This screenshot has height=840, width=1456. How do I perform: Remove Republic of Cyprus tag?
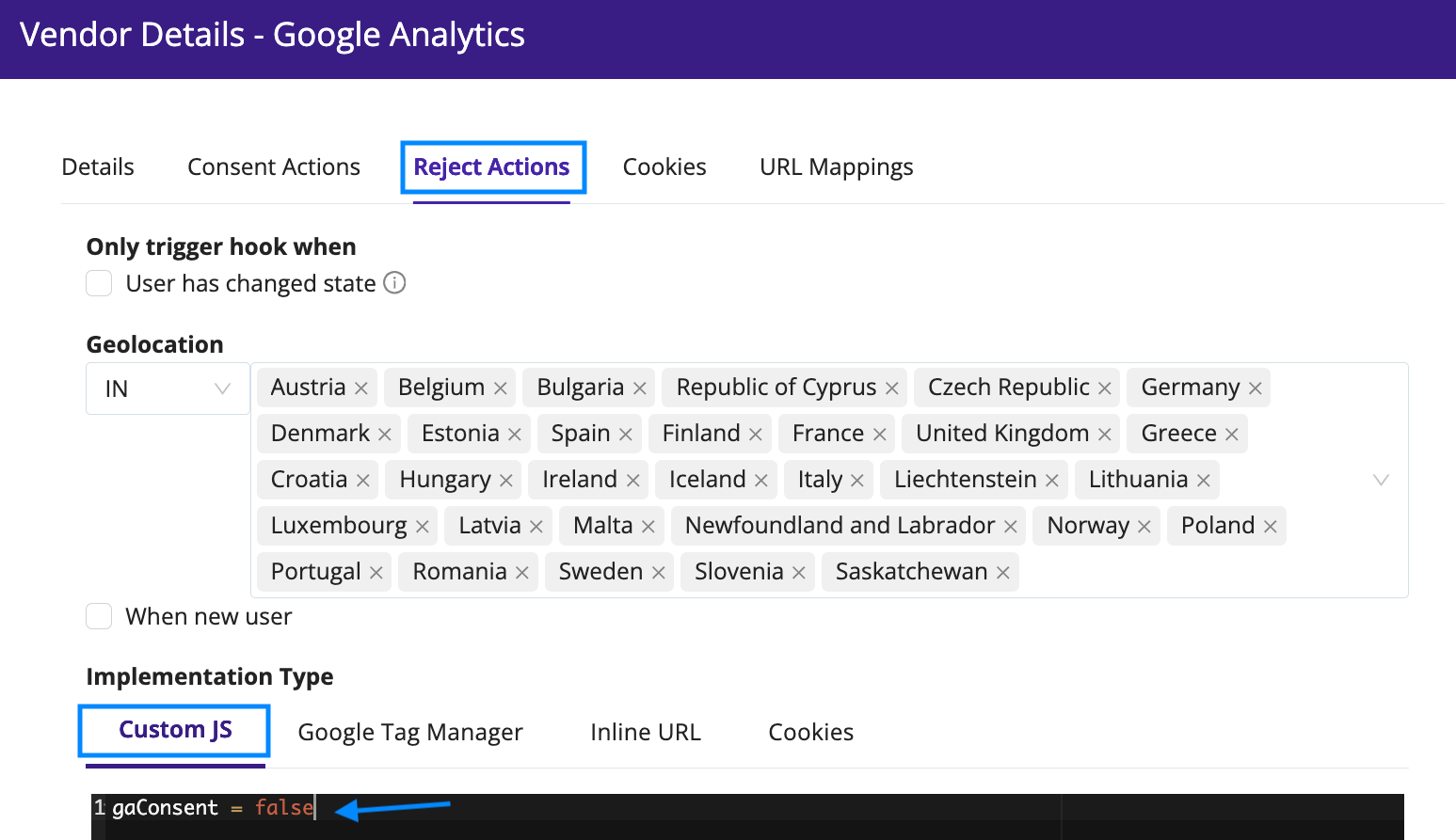[892, 388]
